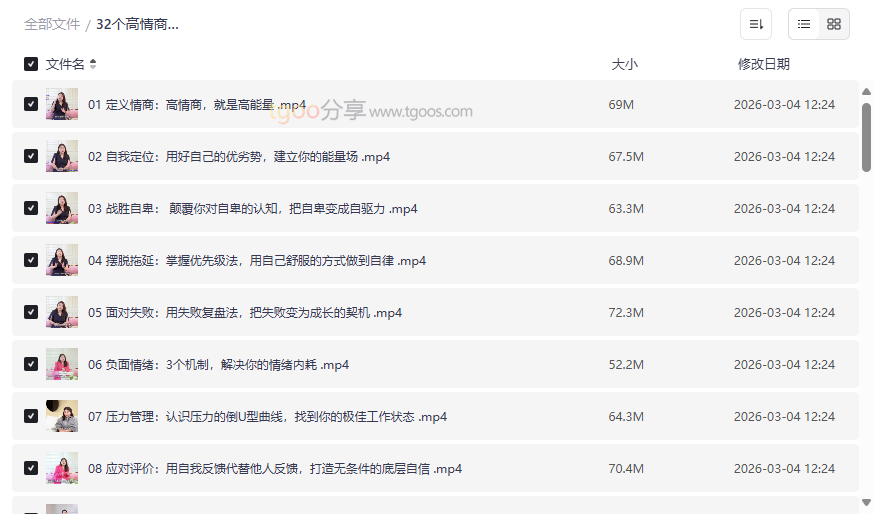Sort by 文件名 column header
The height and width of the screenshot is (514, 874).
[65, 64]
